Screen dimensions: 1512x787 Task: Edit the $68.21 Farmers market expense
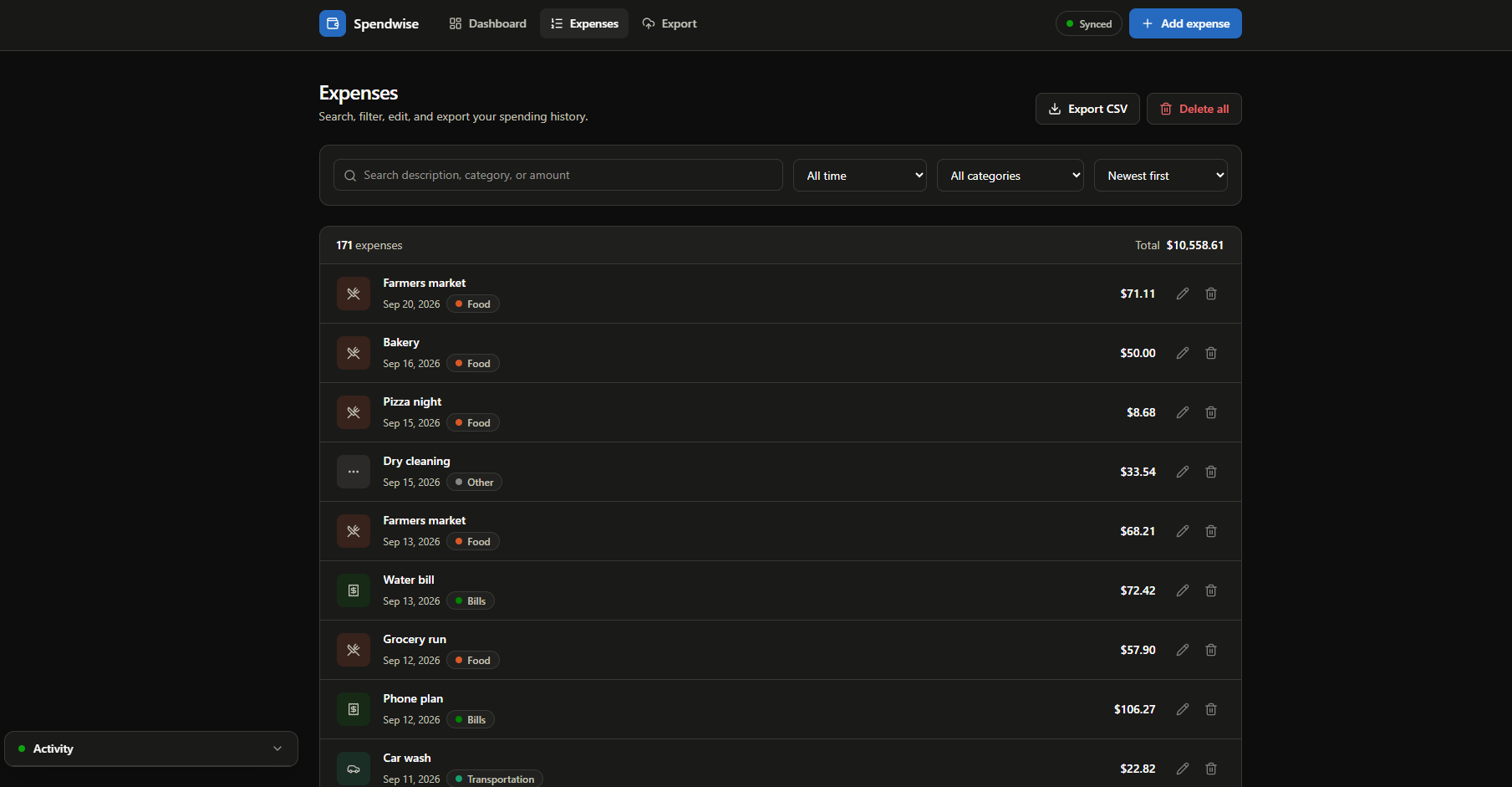tap(1183, 531)
